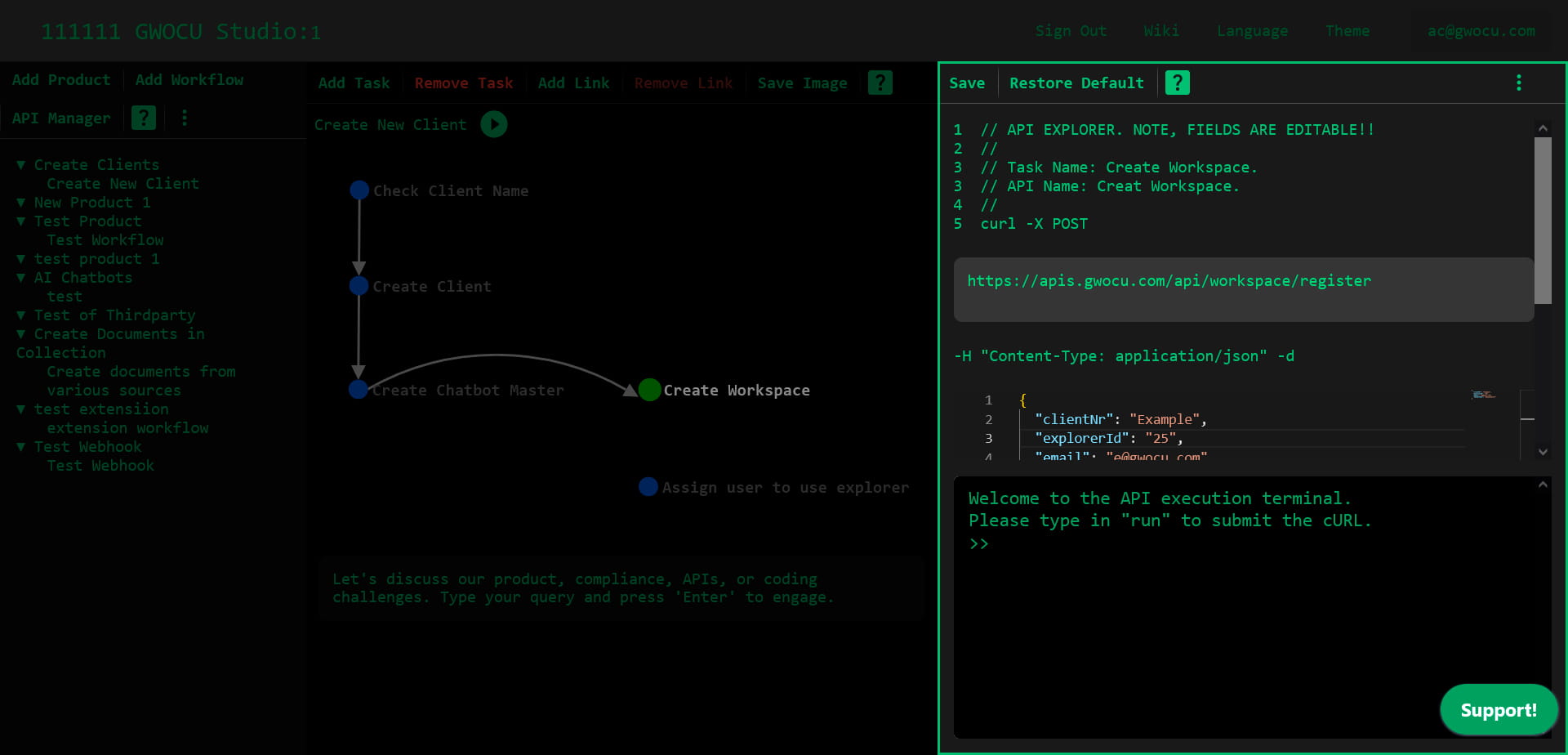
Task: Collapse the Create Documents in Collection node
Action: [21, 334]
